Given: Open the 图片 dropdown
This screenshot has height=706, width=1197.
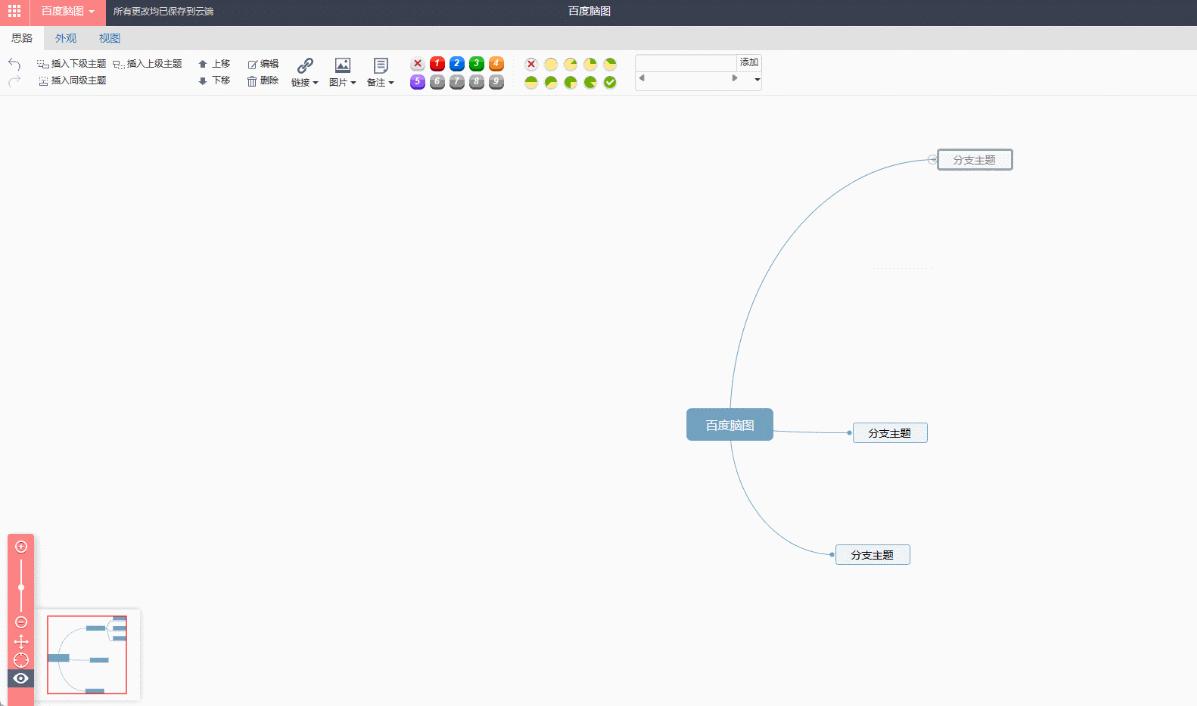Looking at the screenshot, I should (x=343, y=73).
